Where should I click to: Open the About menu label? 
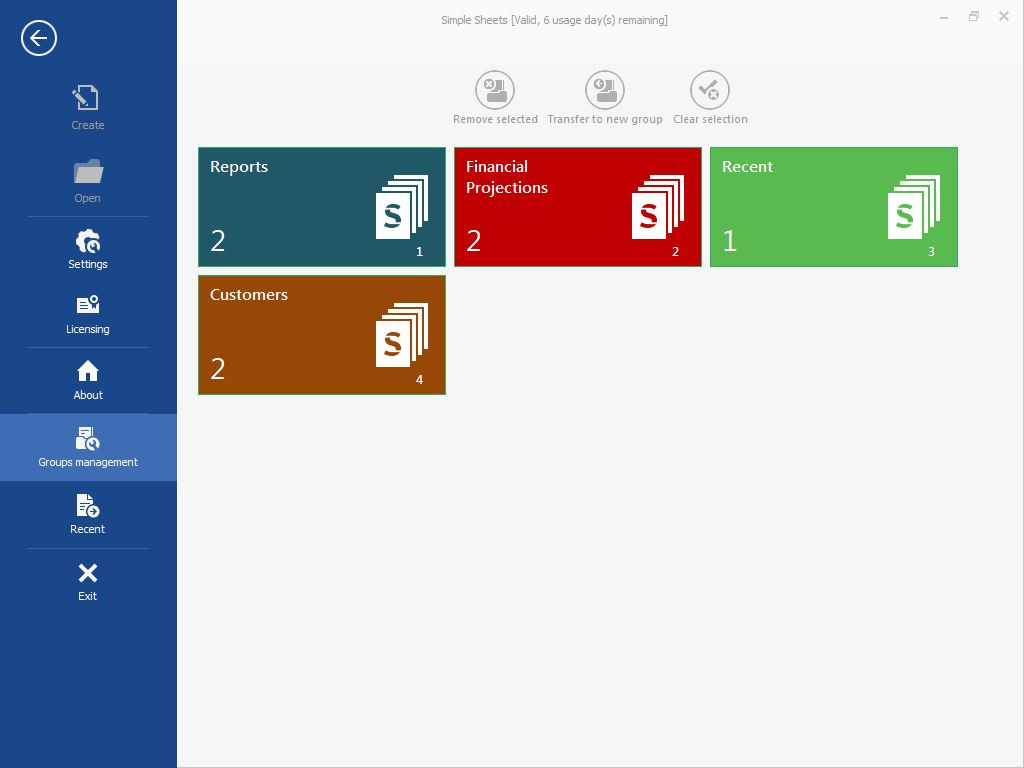(88, 395)
